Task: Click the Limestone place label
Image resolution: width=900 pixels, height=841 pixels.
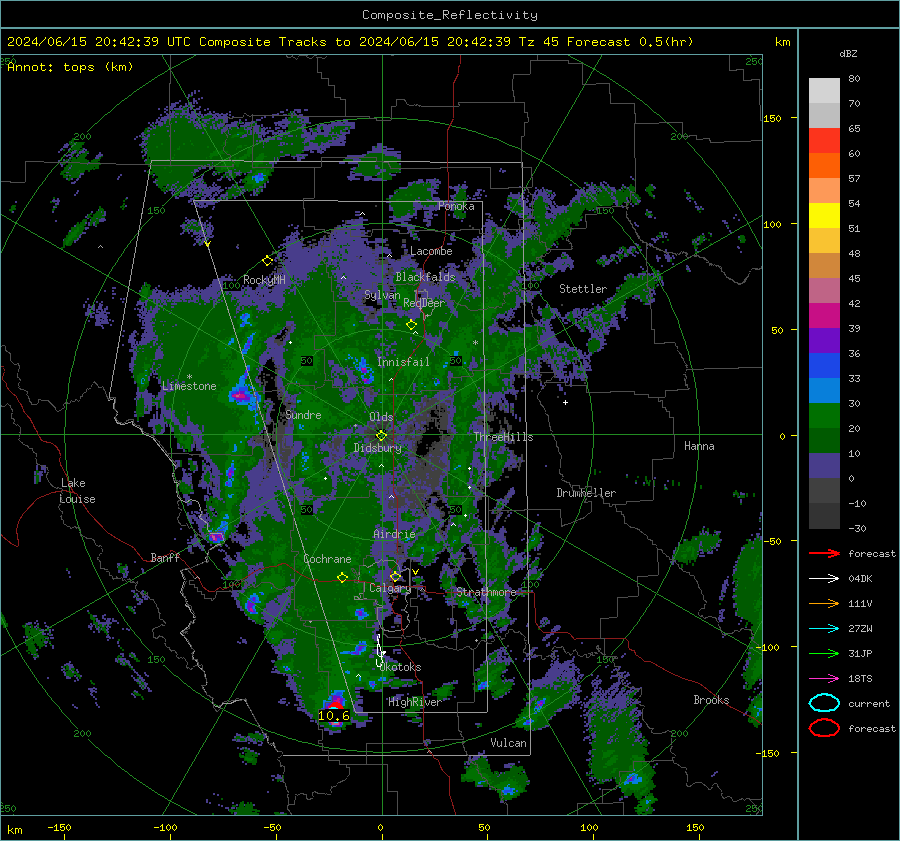Action: click(189, 386)
